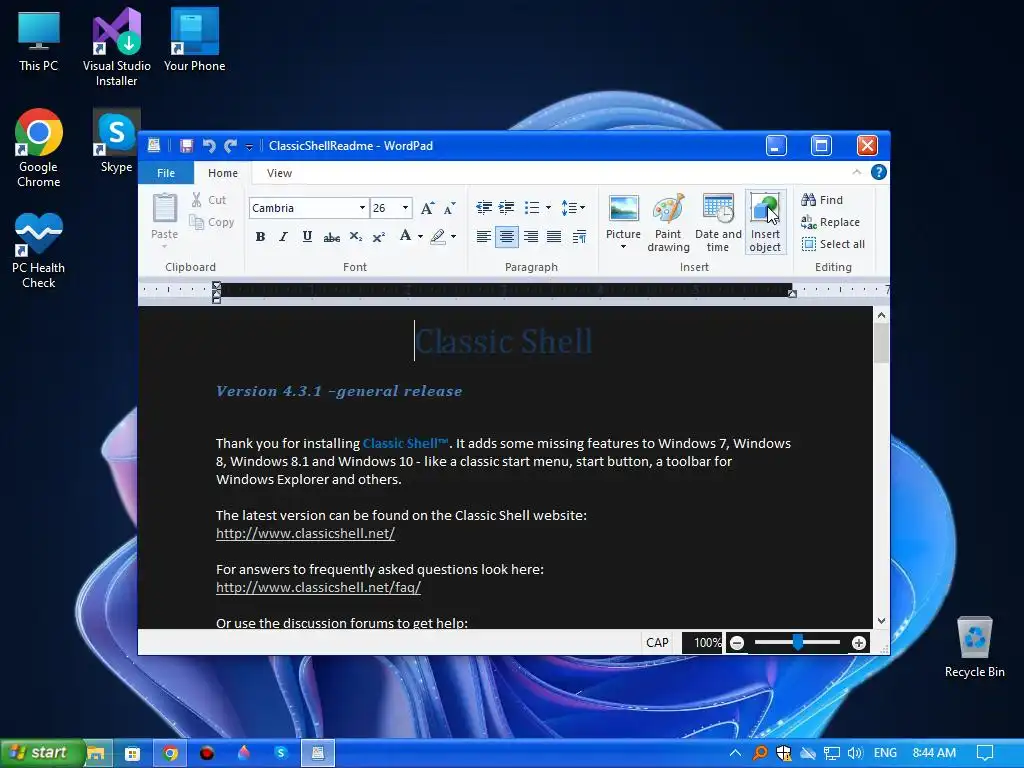Screen dimensions: 1024x768
Task: Open the Skype icon on the taskbar
Action: (281, 754)
